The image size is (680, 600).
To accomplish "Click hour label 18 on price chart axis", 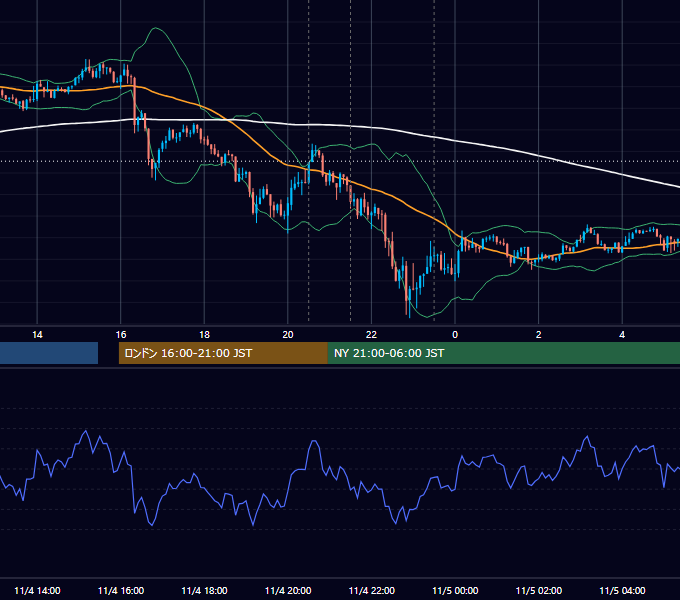I will pos(204,335).
